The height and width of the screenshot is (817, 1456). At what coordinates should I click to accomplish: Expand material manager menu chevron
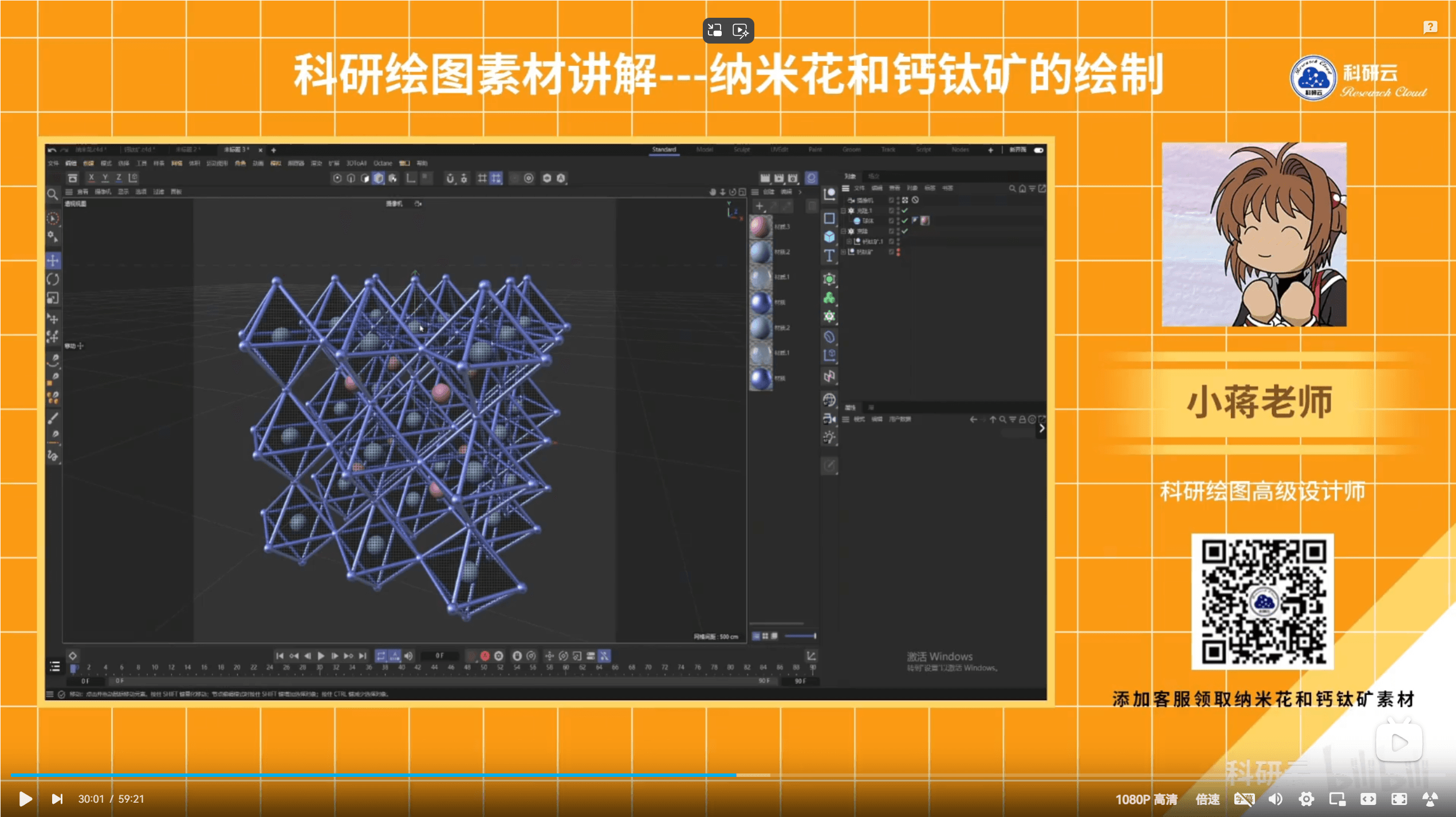[x=800, y=192]
